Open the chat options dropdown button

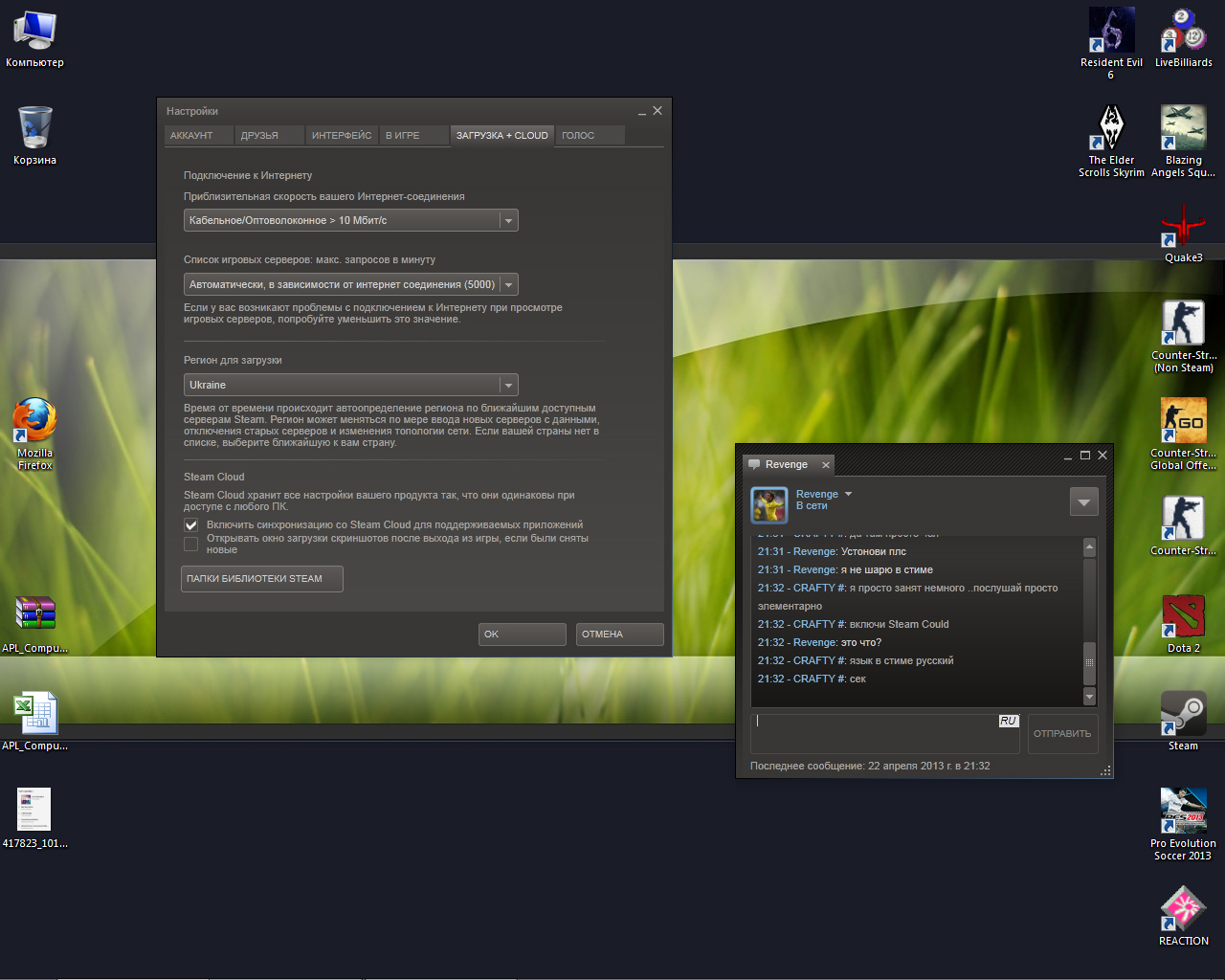click(x=1083, y=501)
